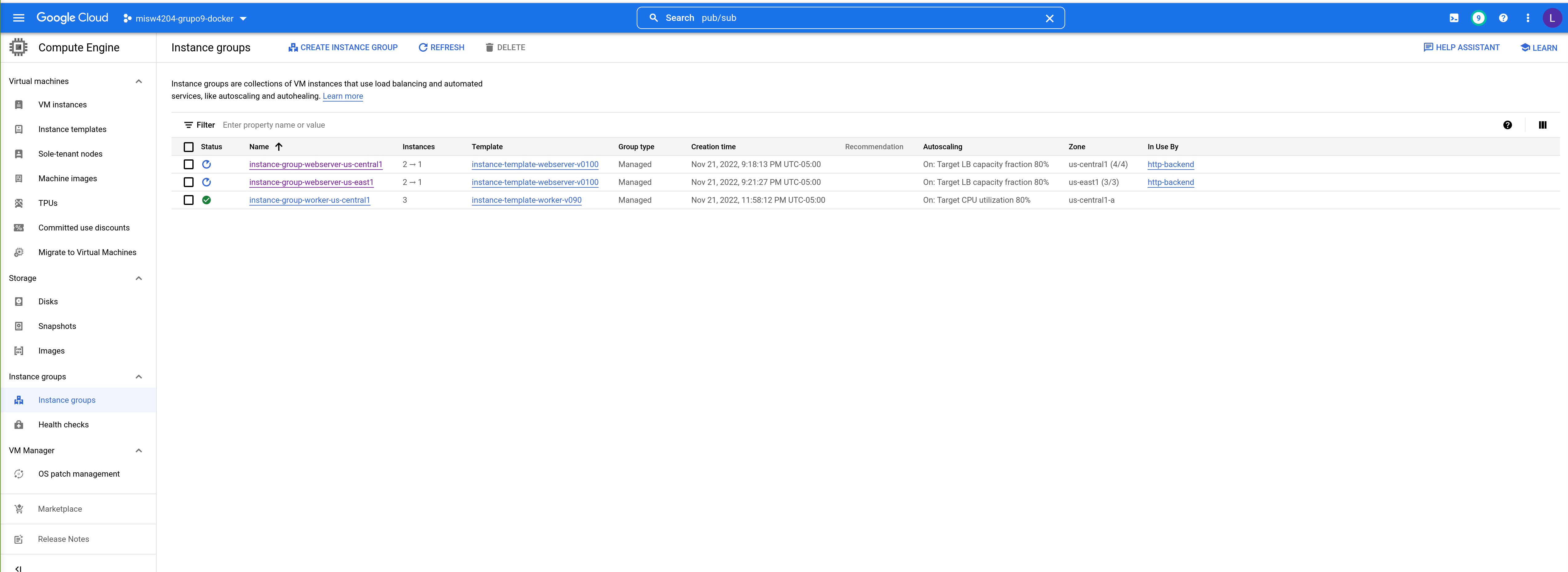Open the more actions three-dot menu icon

coord(1528,18)
